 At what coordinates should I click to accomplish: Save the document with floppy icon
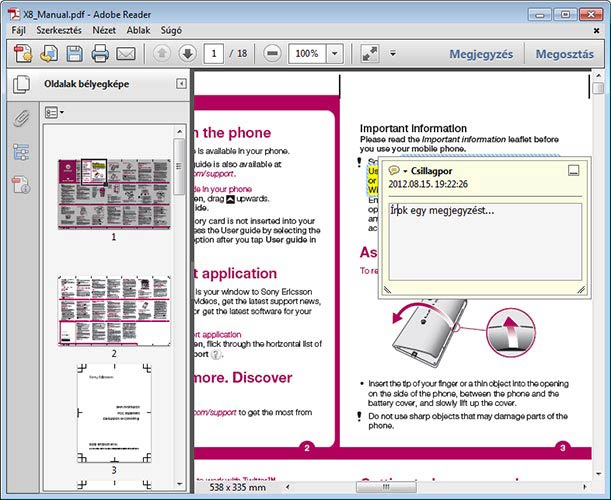74,53
